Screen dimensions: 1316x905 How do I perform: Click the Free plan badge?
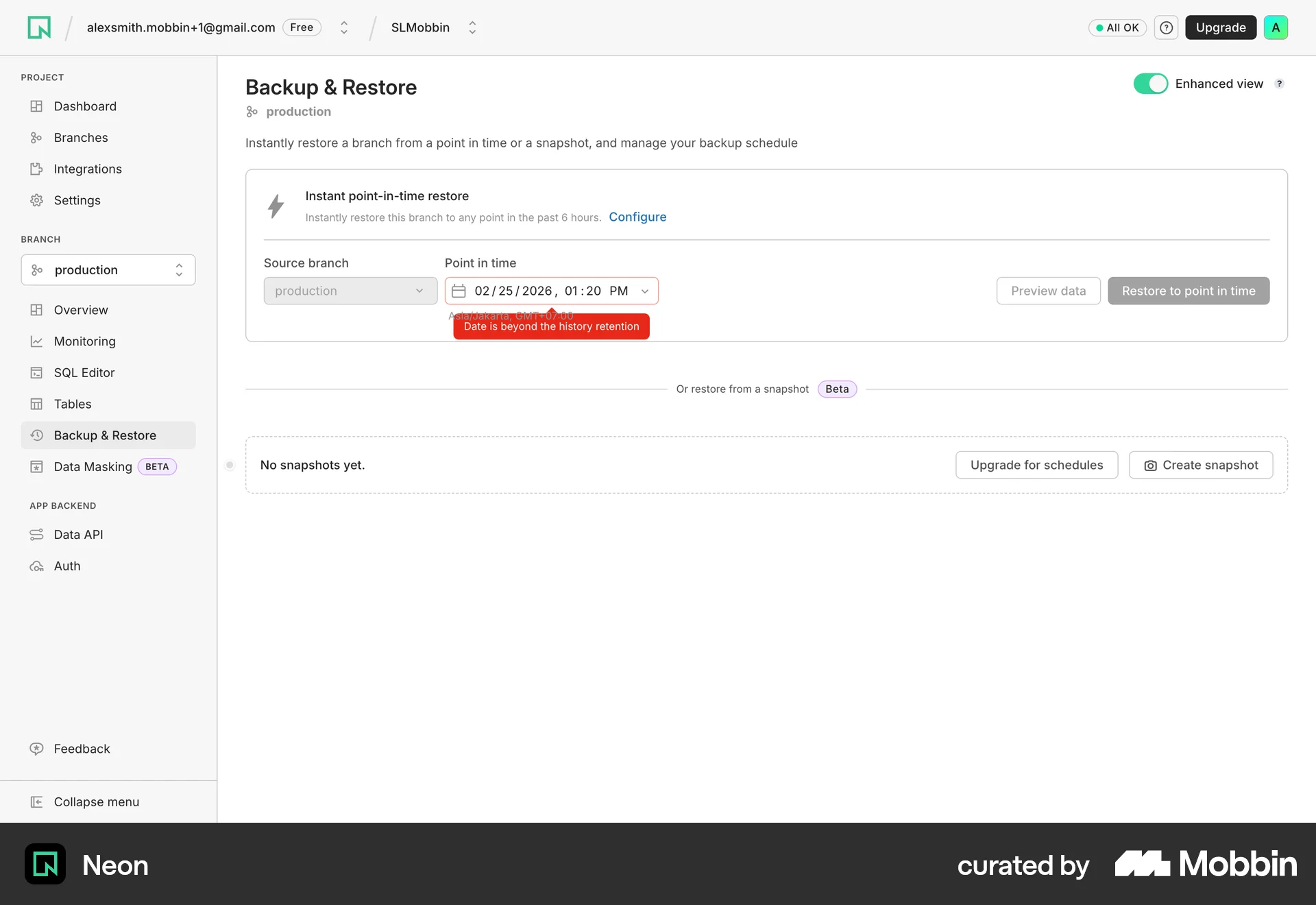tap(302, 27)
